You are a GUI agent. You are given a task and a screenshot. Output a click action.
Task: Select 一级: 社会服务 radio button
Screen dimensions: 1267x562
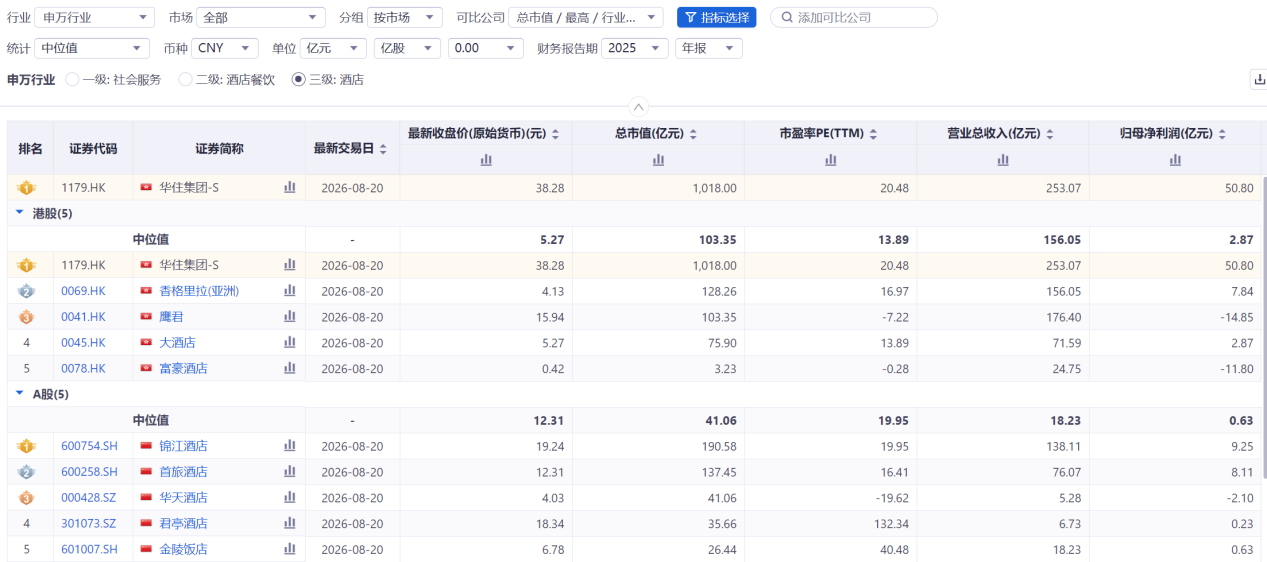pos(72,80)
